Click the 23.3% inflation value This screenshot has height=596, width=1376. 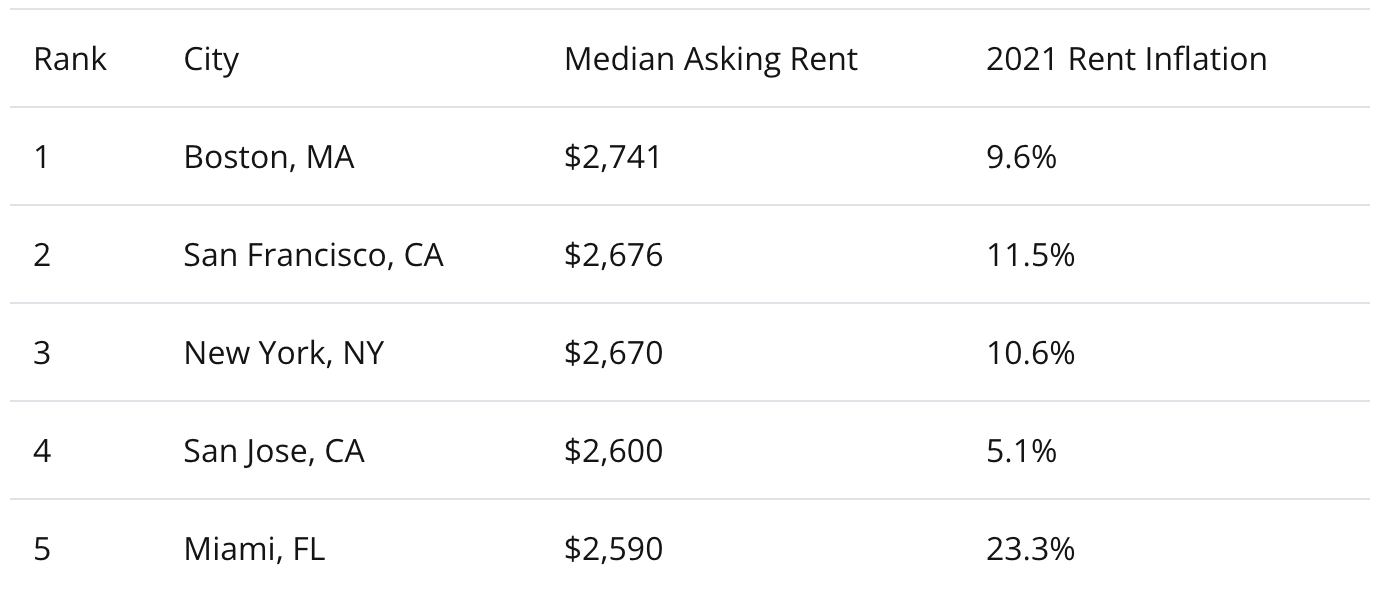coord(1030,549)
